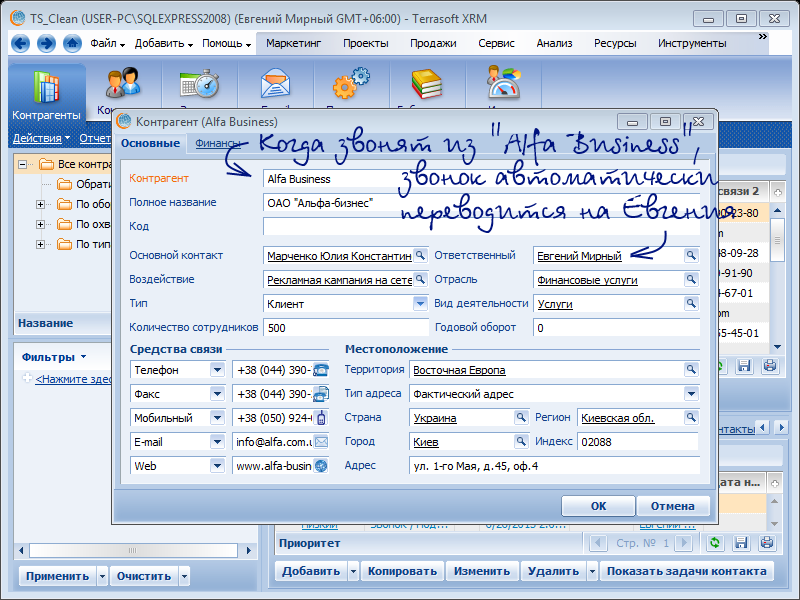This screenshot has width=800, height=600.
Task: Click the Адрес input field
Action: (554, 465)
